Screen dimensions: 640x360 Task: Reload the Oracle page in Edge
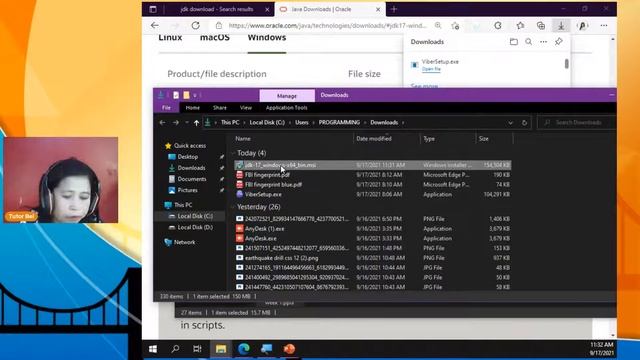click(196, 25)
